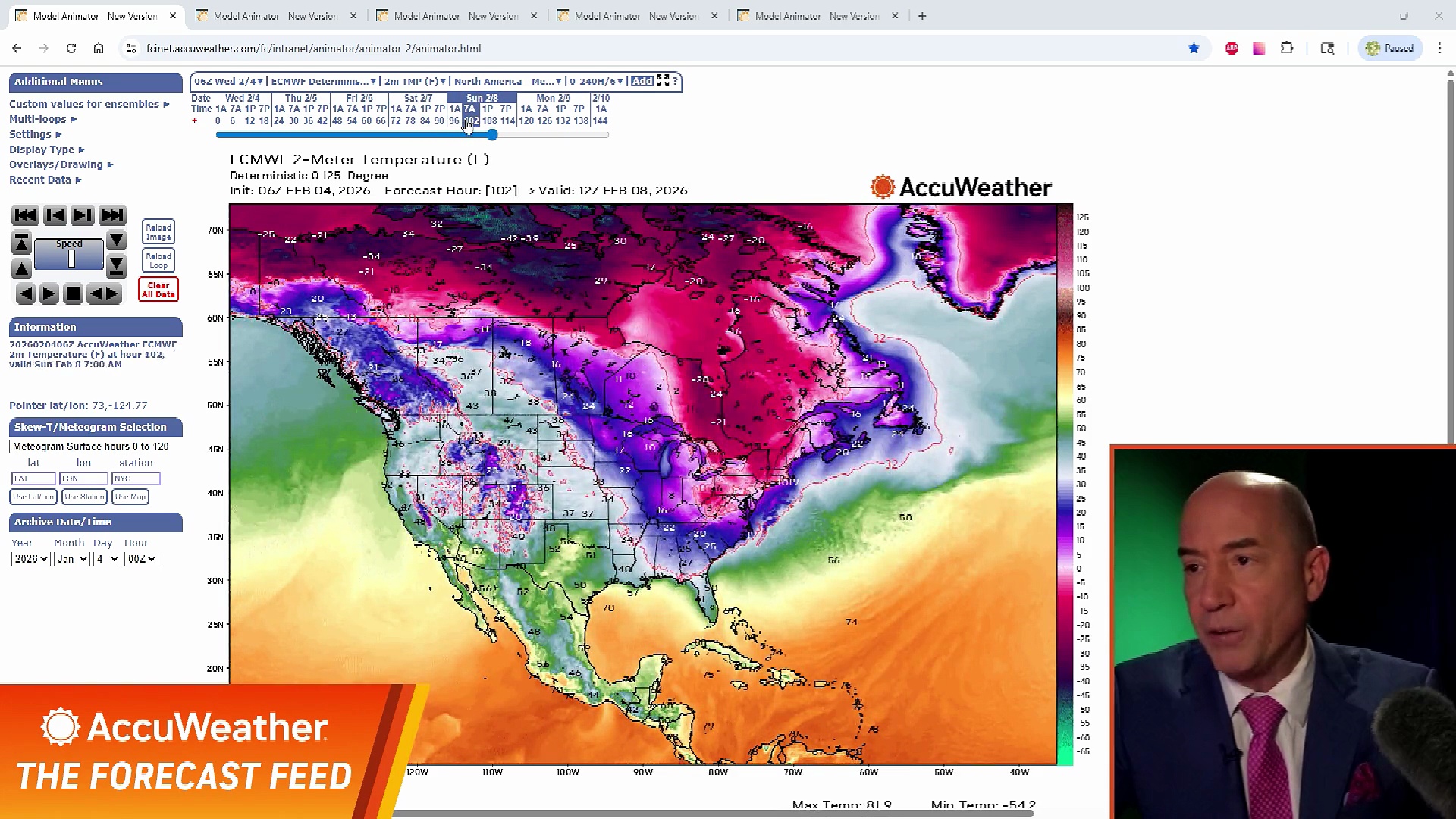This screenshot has height=819, width=1456.
Task: Open the archive Year 2026 dropdown
Action: tap(30, 559)
